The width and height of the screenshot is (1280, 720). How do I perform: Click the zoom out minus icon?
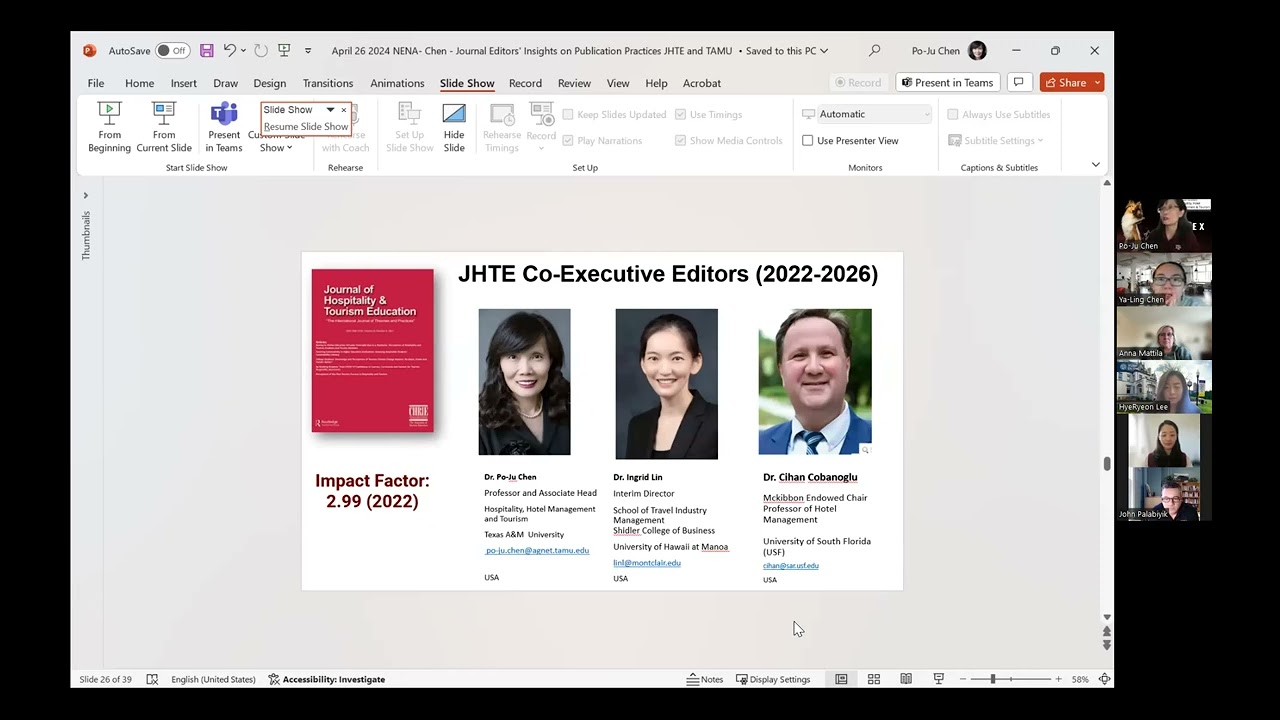(x=963, y=679)
